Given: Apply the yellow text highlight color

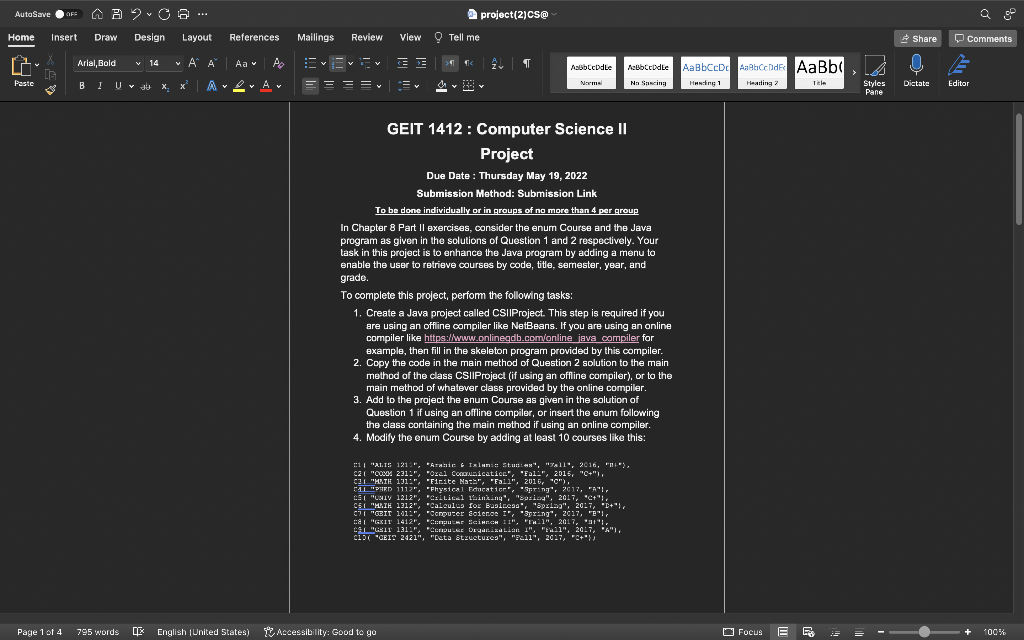Looking at the screenshot, I should pos(239,86).
